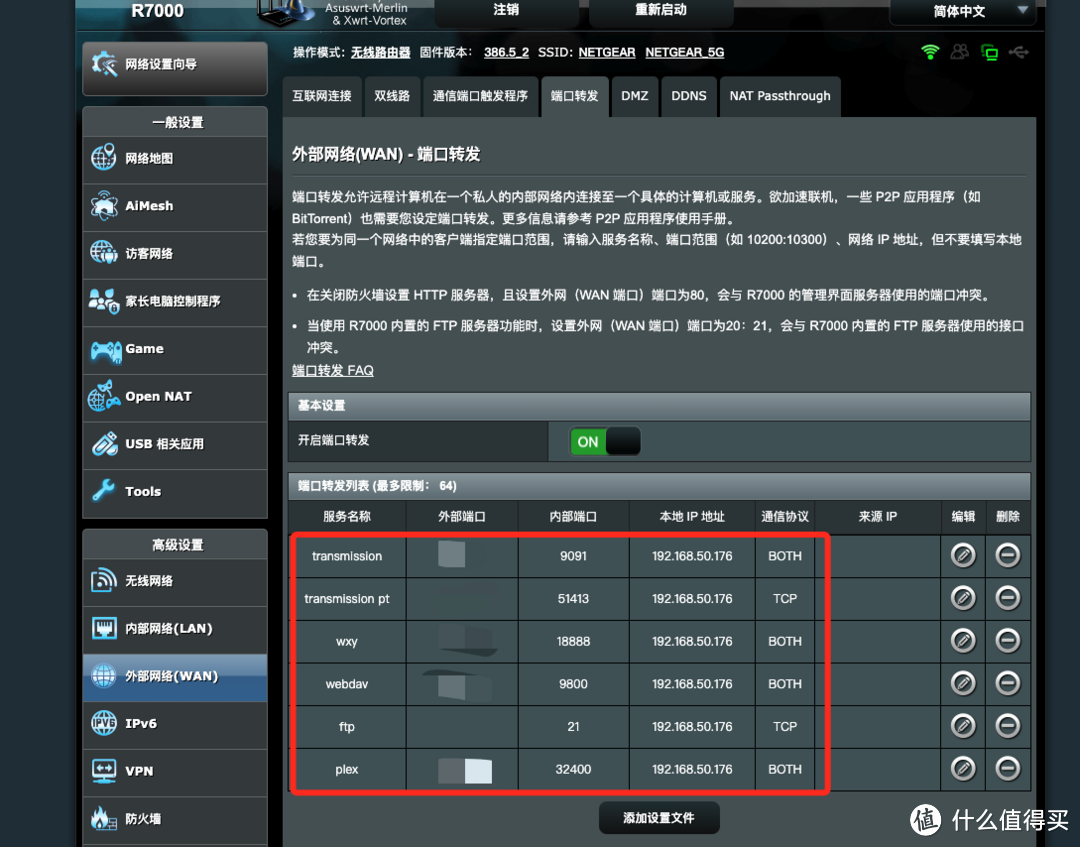Click the 添加设置文件 button
This screenshot has height=847, width=1080.
tap(658, 817)
